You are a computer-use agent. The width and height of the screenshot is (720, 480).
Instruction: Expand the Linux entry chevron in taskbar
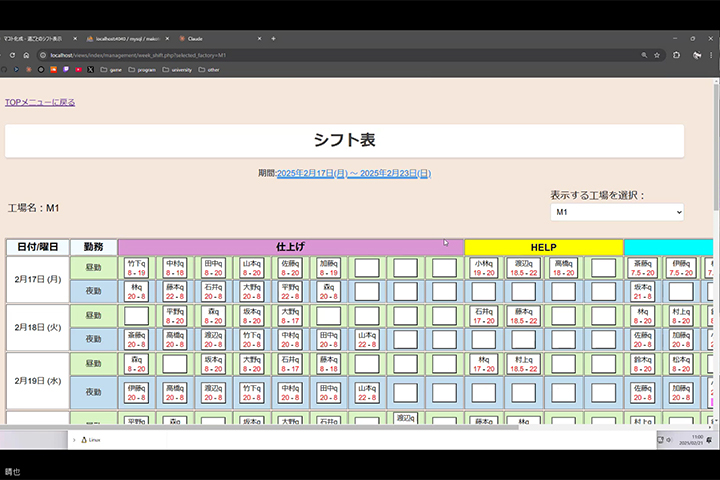point(74,440)
